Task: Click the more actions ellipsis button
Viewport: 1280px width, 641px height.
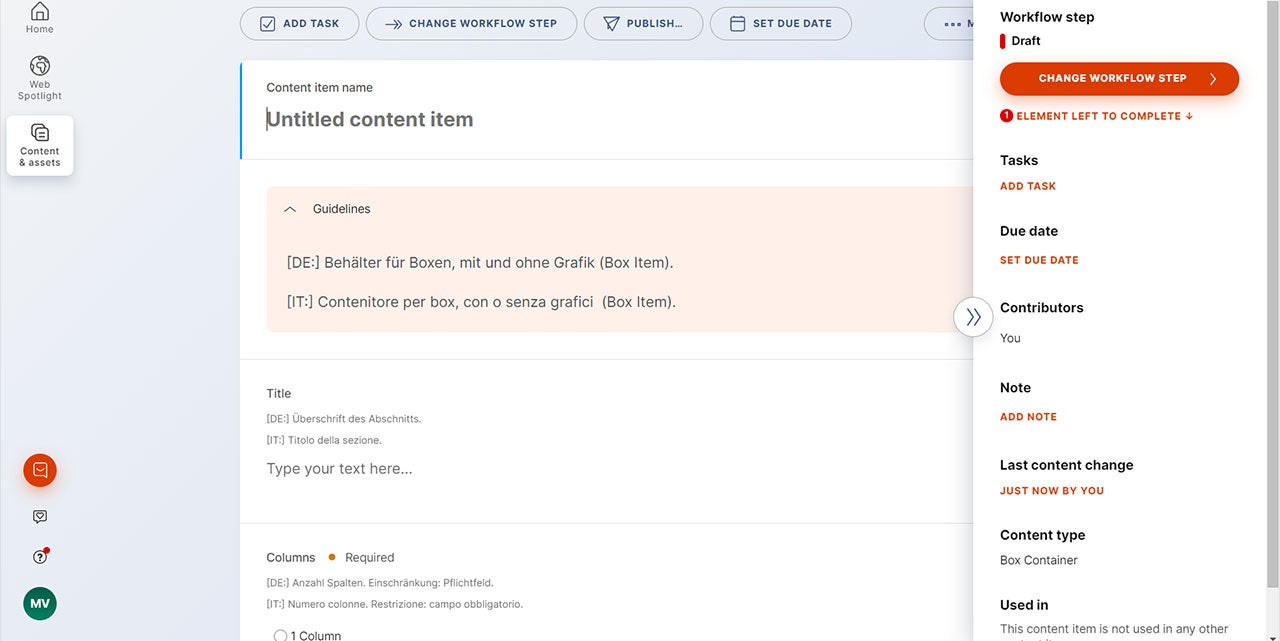Action: coord(952,24)
